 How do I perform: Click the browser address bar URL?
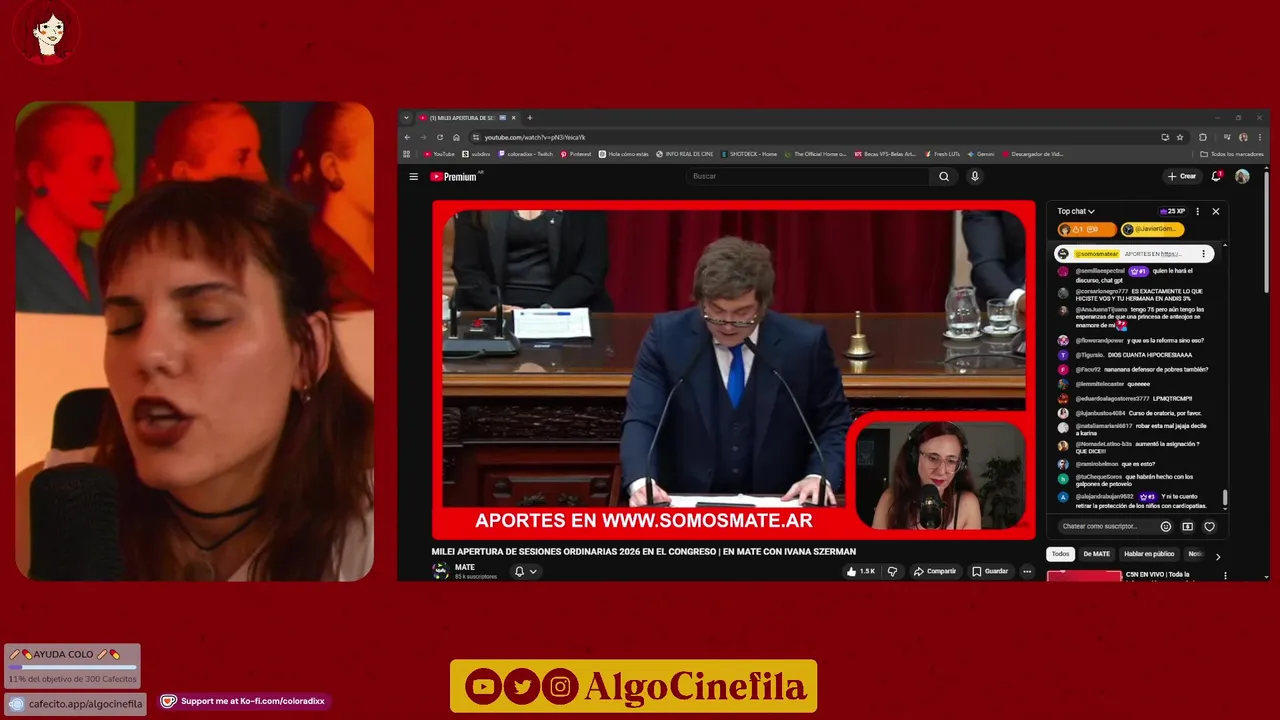click(535, 137)
